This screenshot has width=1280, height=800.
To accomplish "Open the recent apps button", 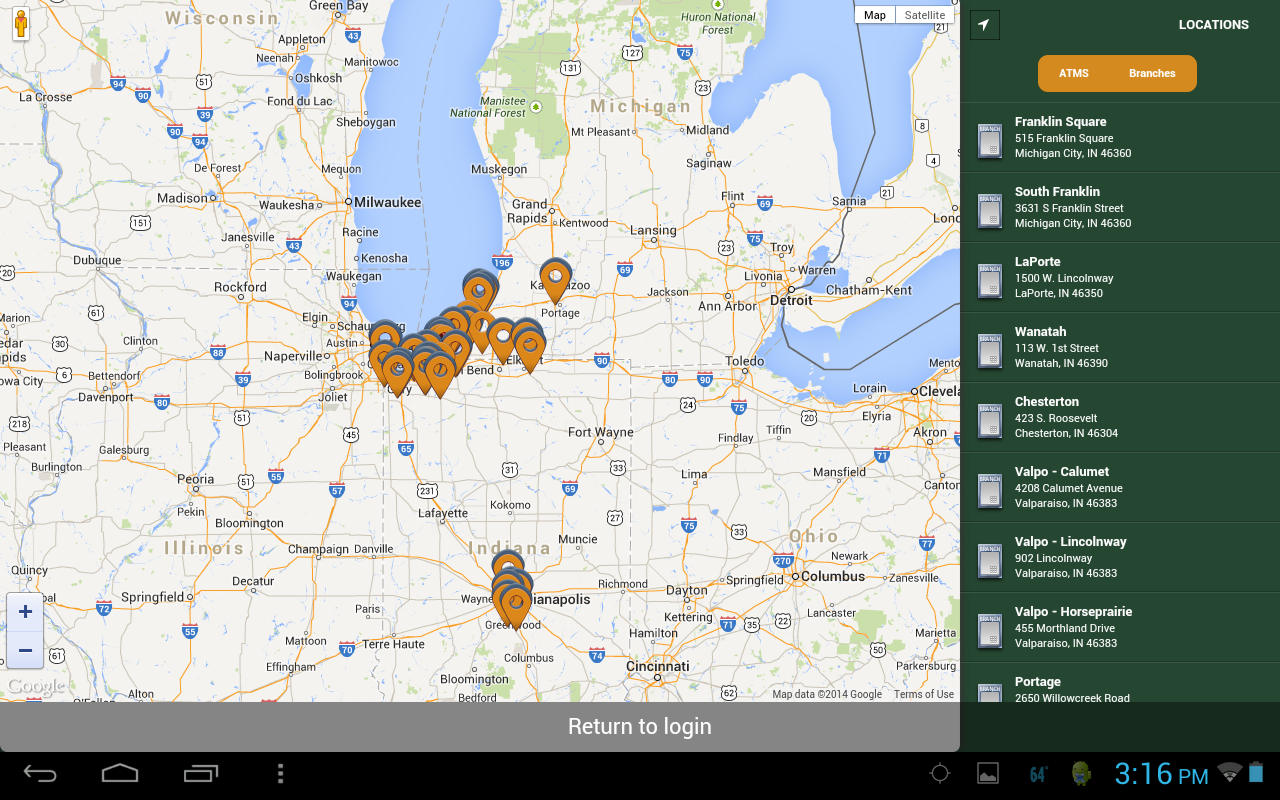I will [200, 774].
